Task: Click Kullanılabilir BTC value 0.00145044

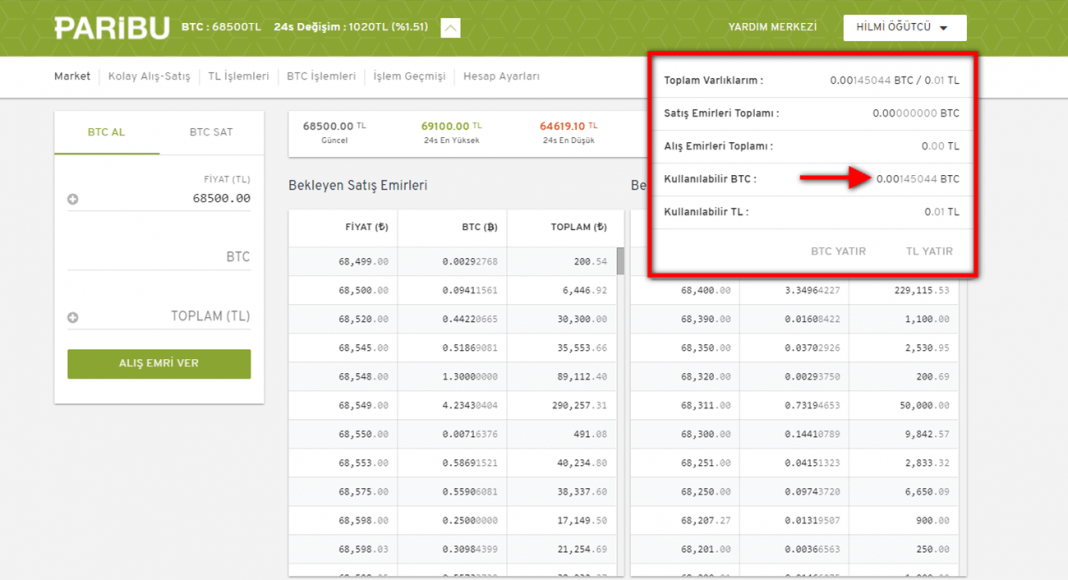Action: [x=917, y=179]
